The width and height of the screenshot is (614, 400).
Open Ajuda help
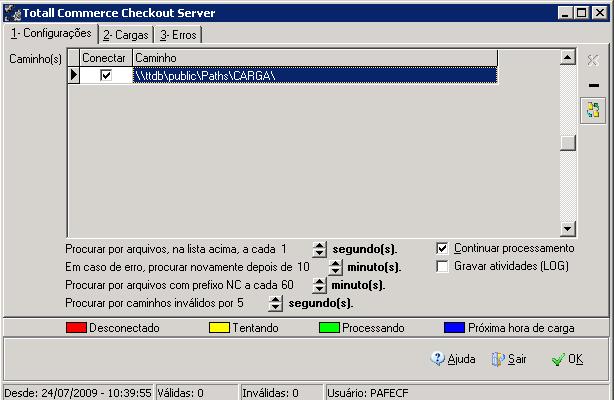tap(453, 359)
